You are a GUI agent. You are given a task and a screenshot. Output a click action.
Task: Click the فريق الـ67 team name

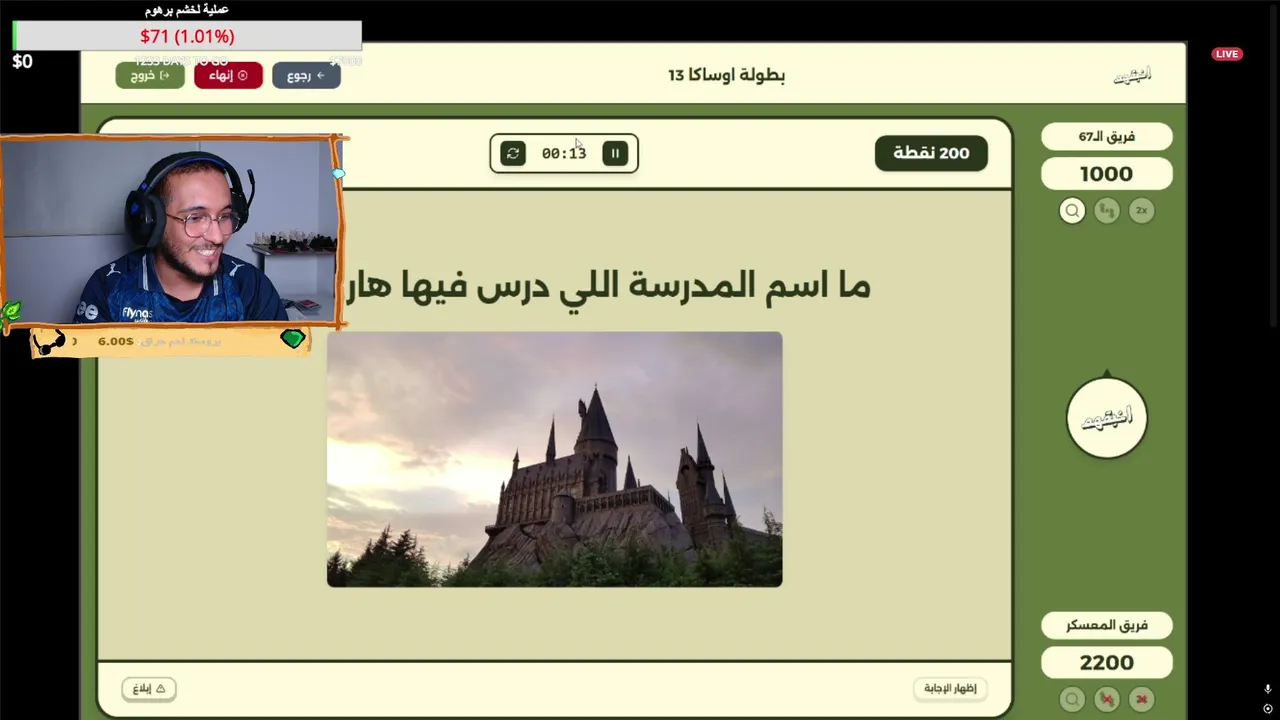(1106, 137)
